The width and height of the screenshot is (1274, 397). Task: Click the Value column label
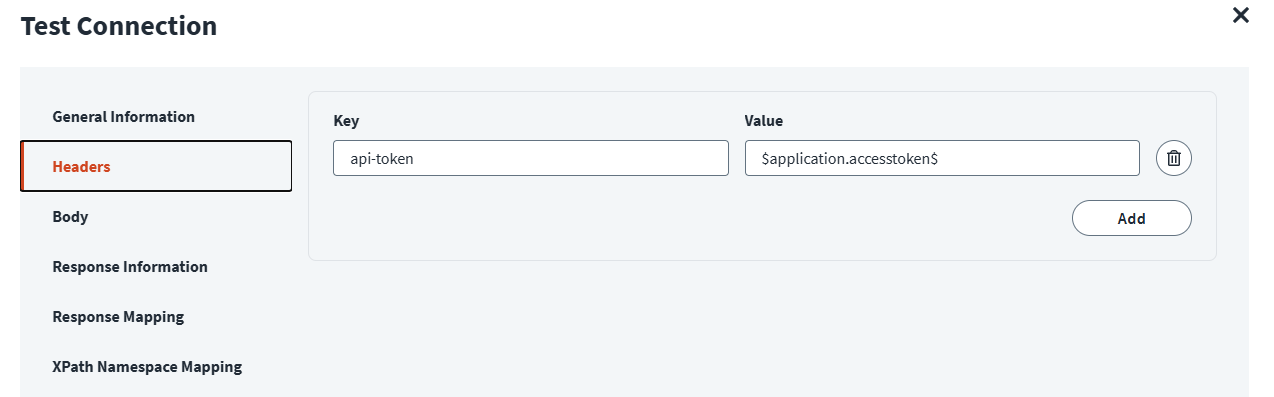[x=764, y=121]
